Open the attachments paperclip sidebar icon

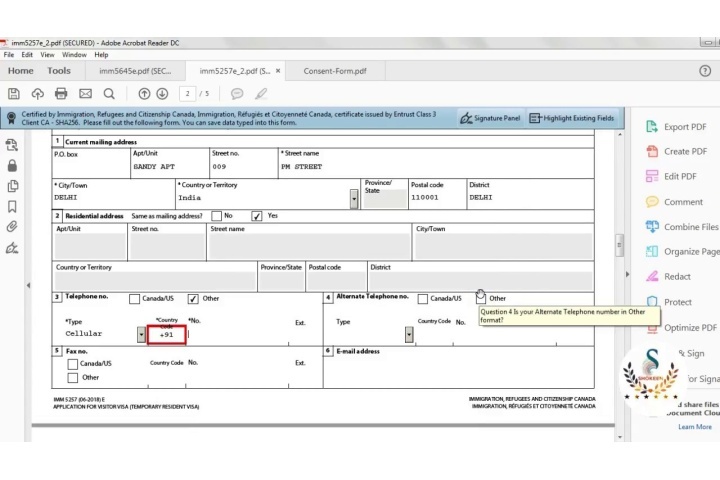click(x=12, y=226)
